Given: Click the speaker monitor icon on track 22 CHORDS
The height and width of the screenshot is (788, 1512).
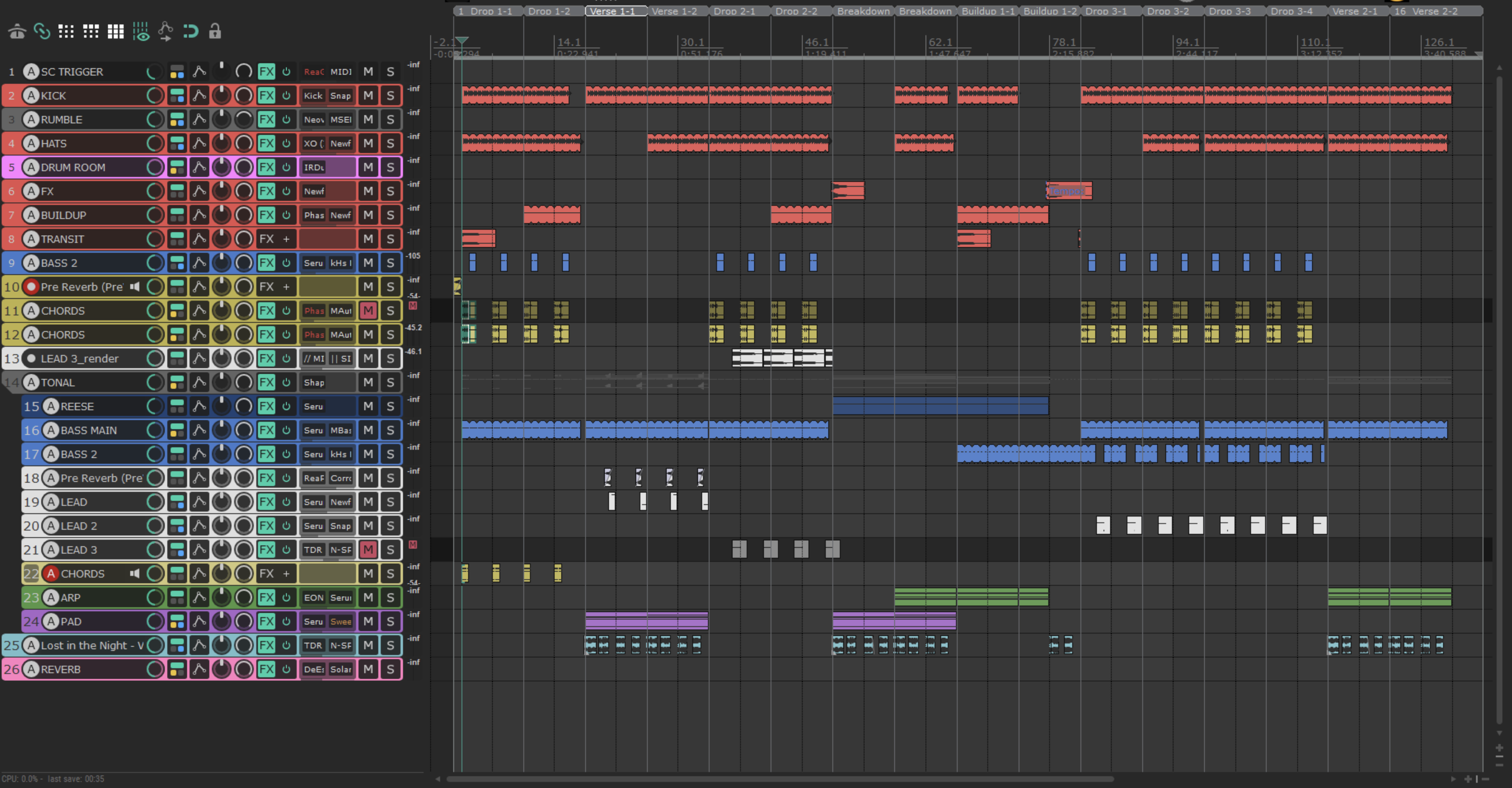Looking at the screenshot, I should [135, 574].
